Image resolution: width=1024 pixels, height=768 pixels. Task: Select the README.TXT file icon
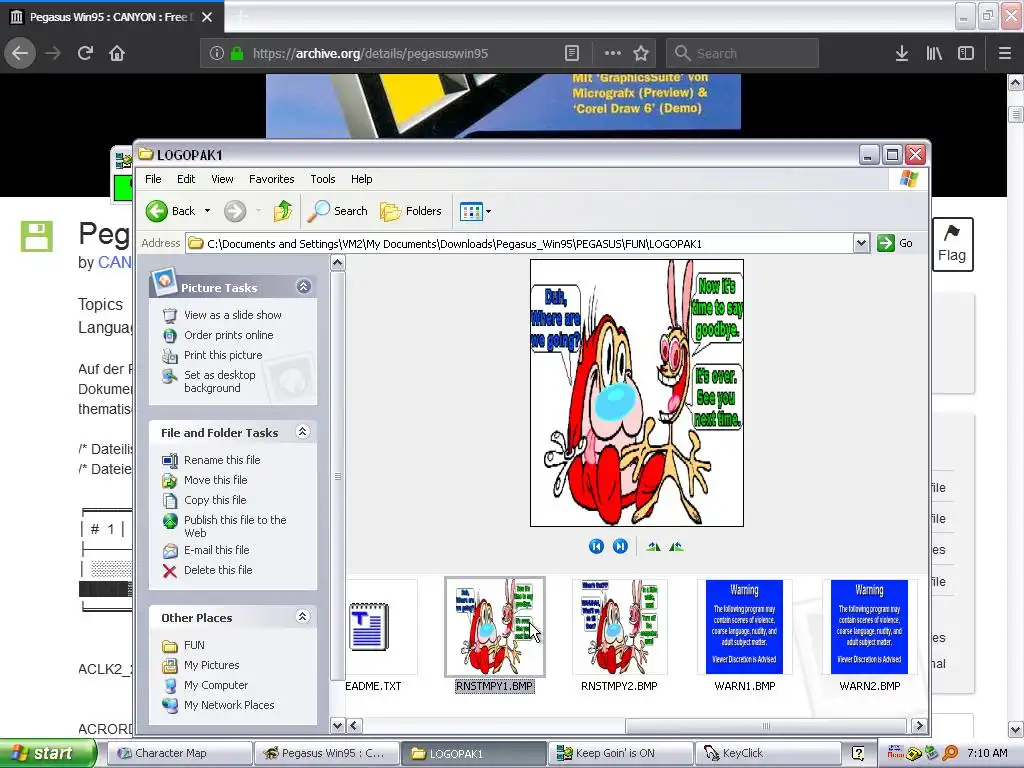click(x=369, y=627)
